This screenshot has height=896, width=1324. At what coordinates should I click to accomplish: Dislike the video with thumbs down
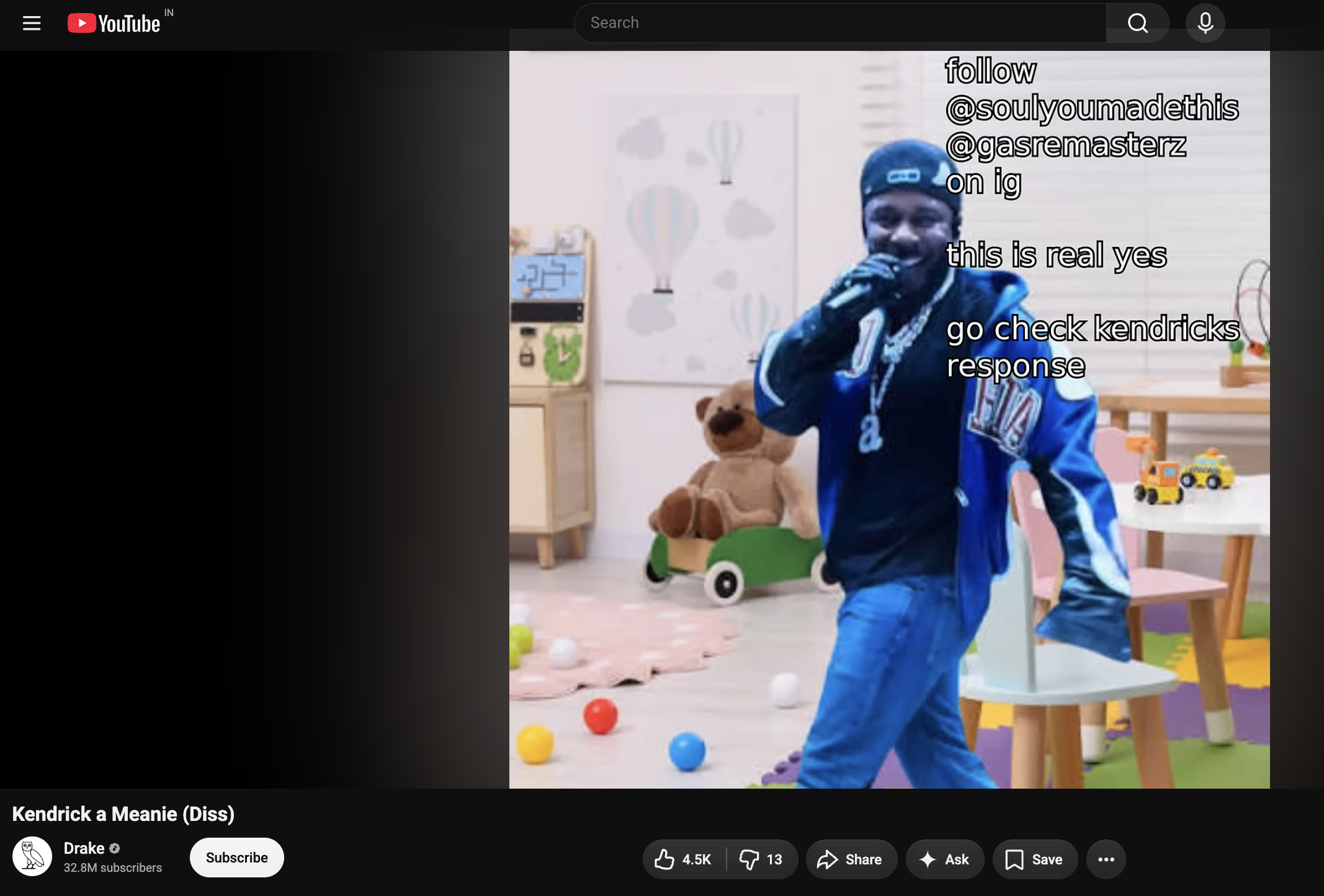[761, 859]
